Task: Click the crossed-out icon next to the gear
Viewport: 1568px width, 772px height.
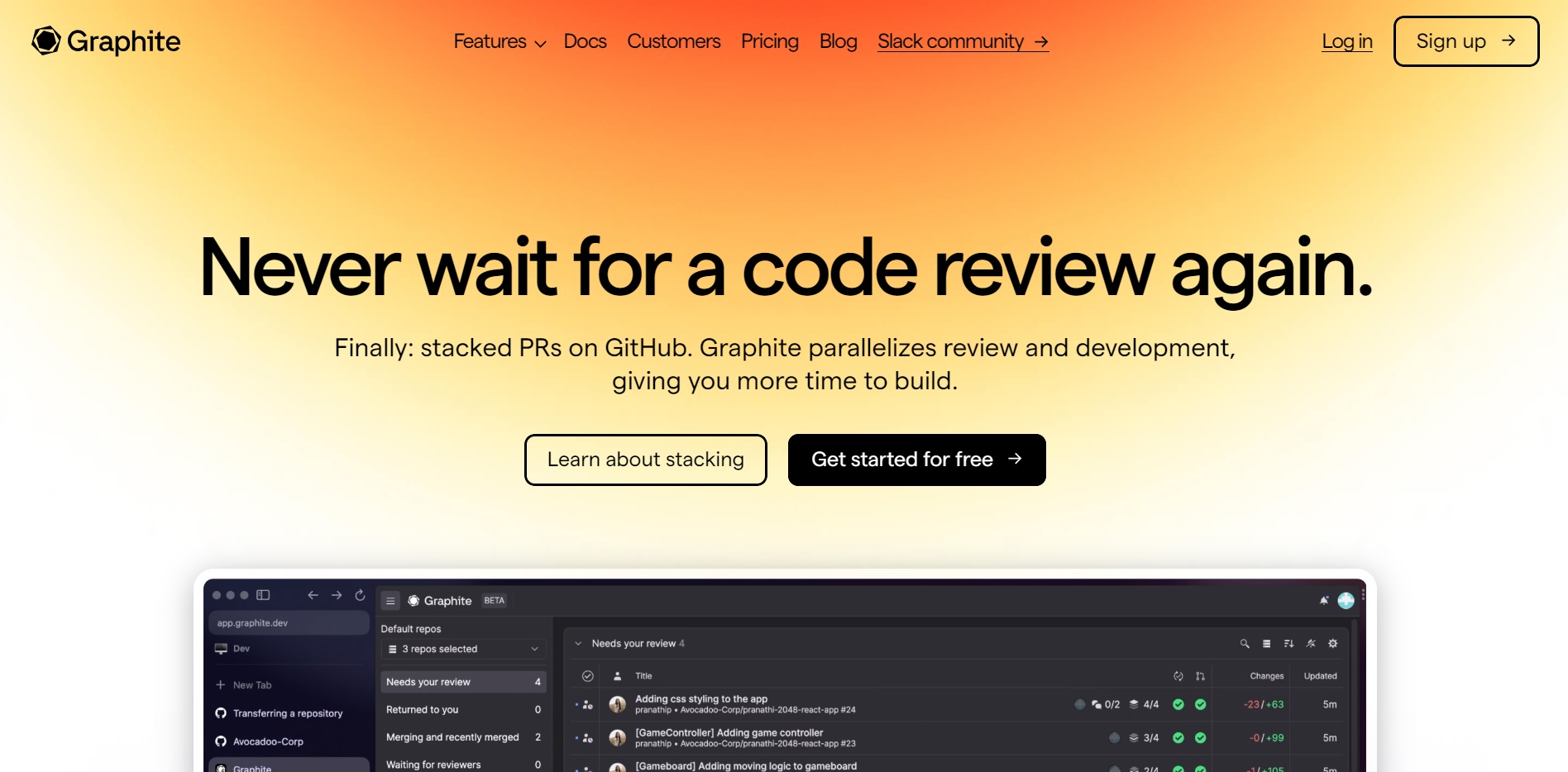Action: (1311, 644)
